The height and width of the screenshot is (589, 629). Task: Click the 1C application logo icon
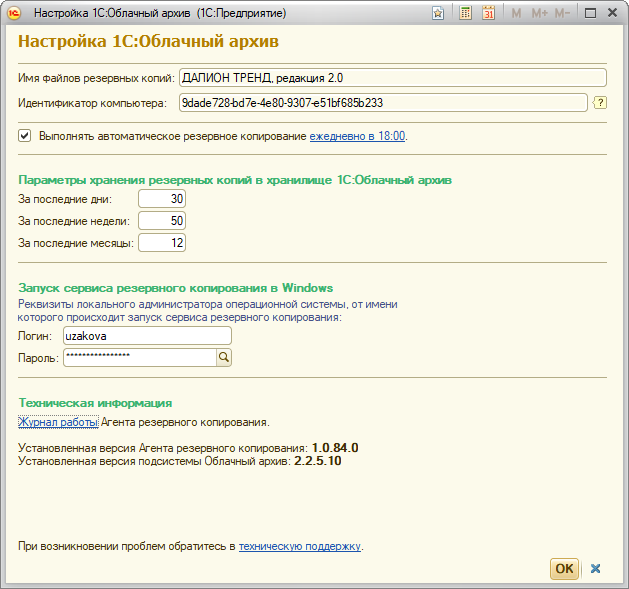click(14, 13)
